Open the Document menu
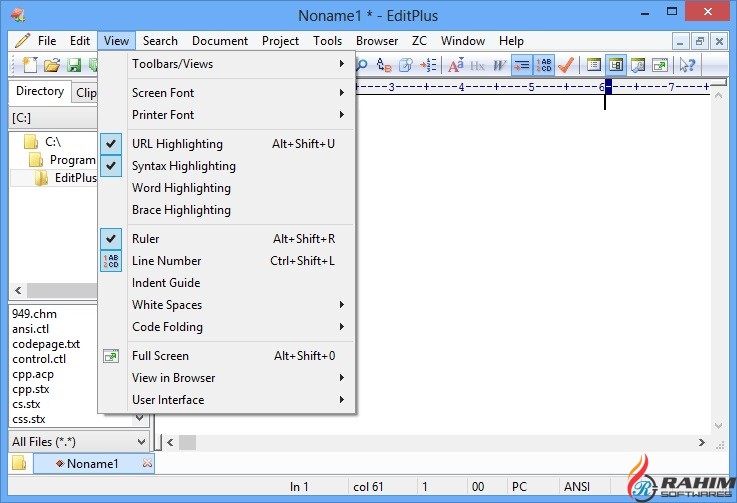This screenshot has width=737, height=503. pyautogui.click(x=220, y=41)
